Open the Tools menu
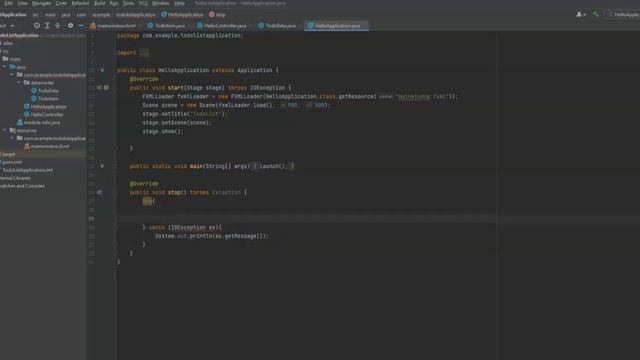Viewport: 640px width, 360px height. pyautogui.click(x=128, y=3)
